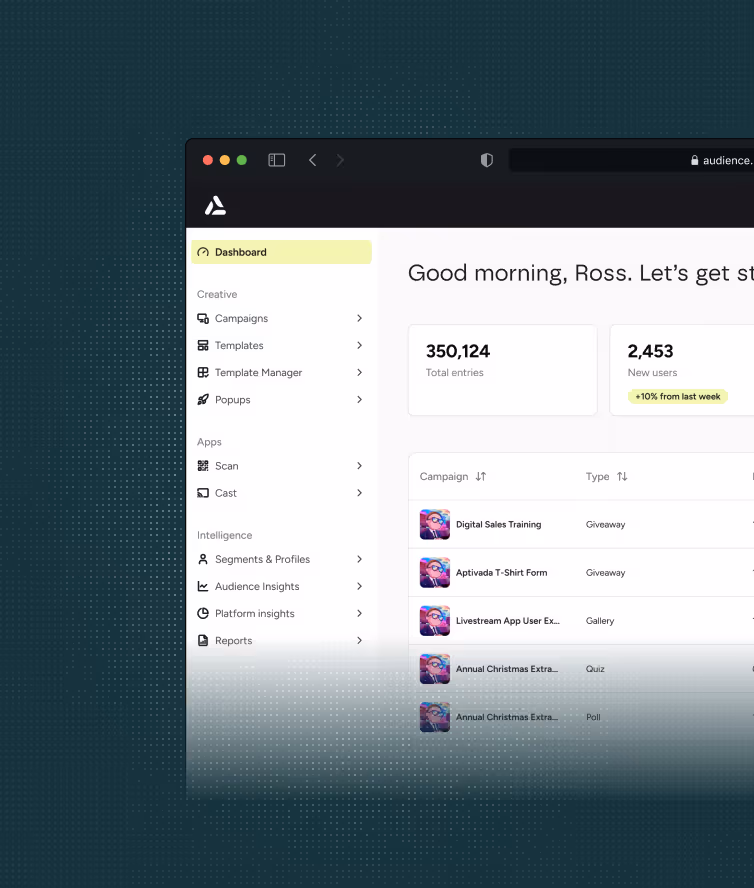Click the Scan QR code icon
Image resolution: width=754 pixels, height=888 pixels.
[x=203, y=466]
